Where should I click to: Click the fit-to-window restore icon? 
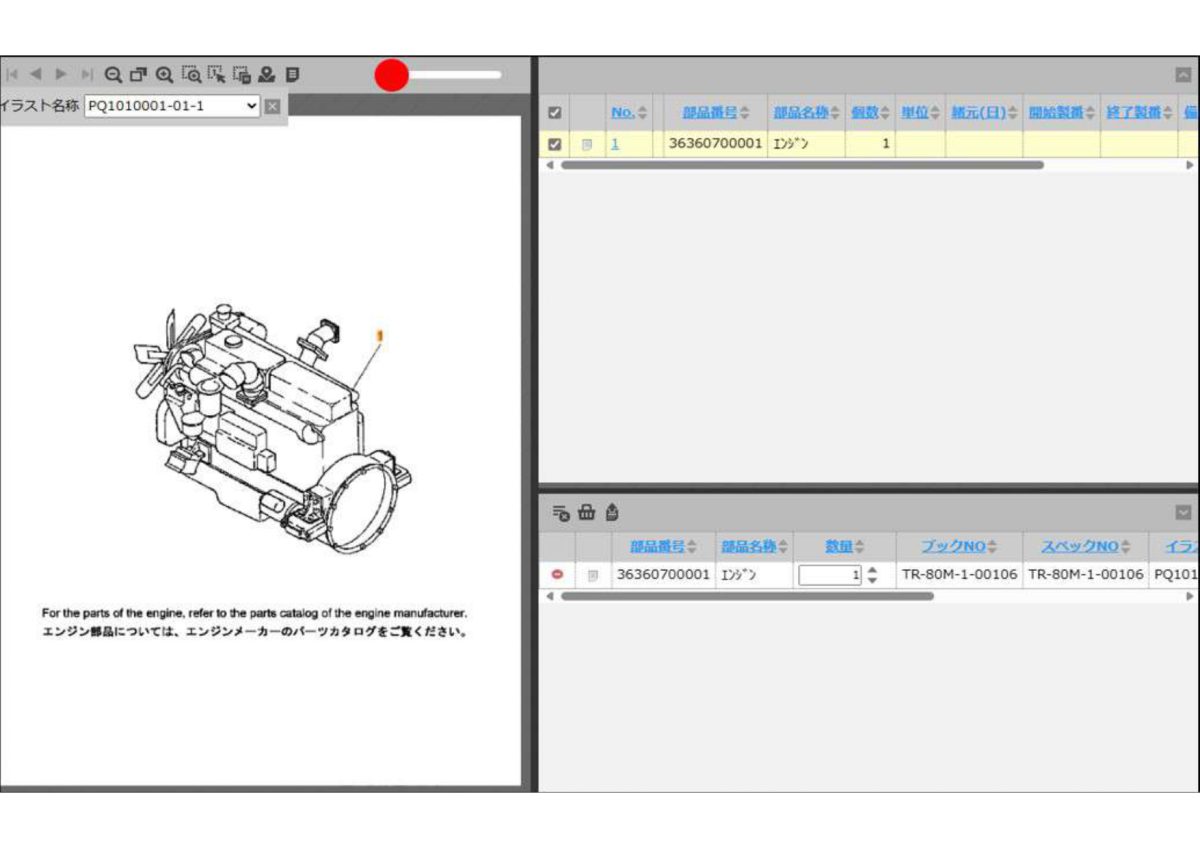[138, 74]
